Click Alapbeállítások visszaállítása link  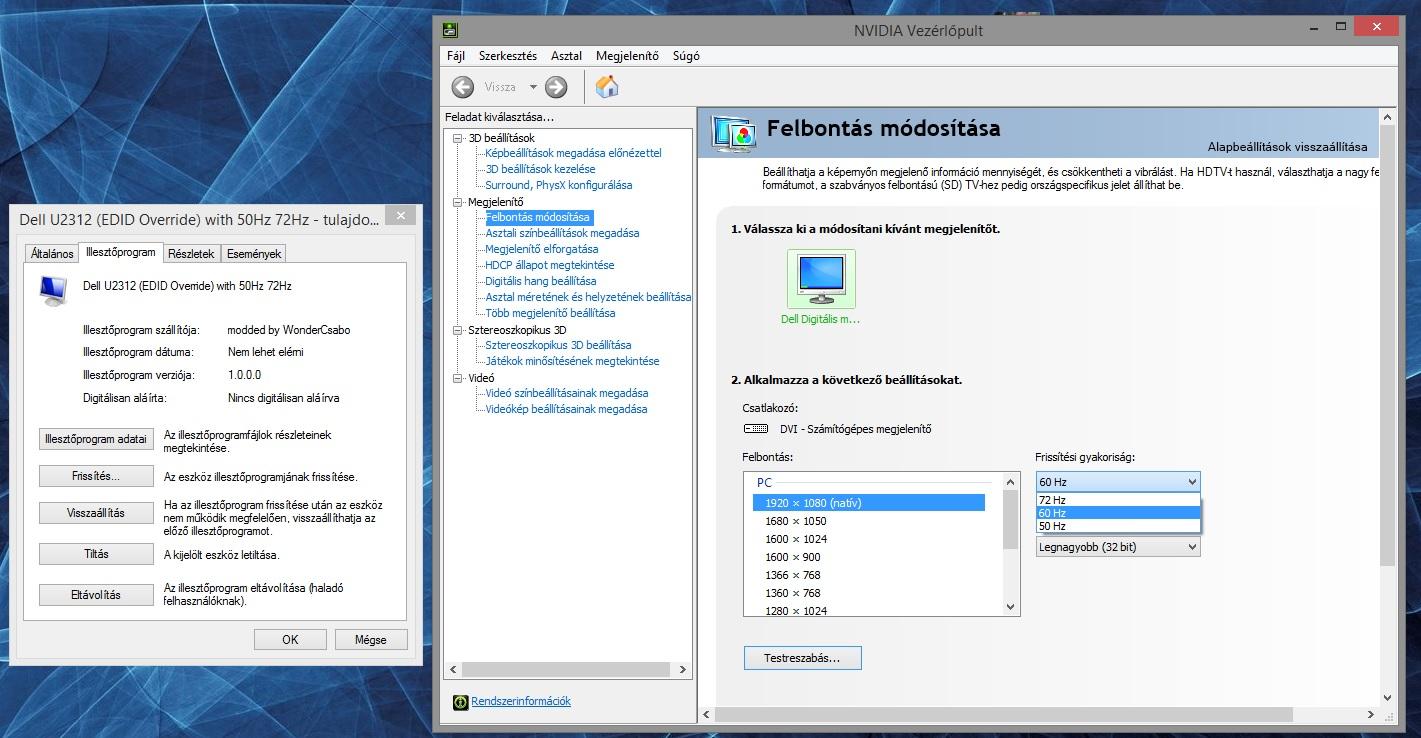(1287, 147)
